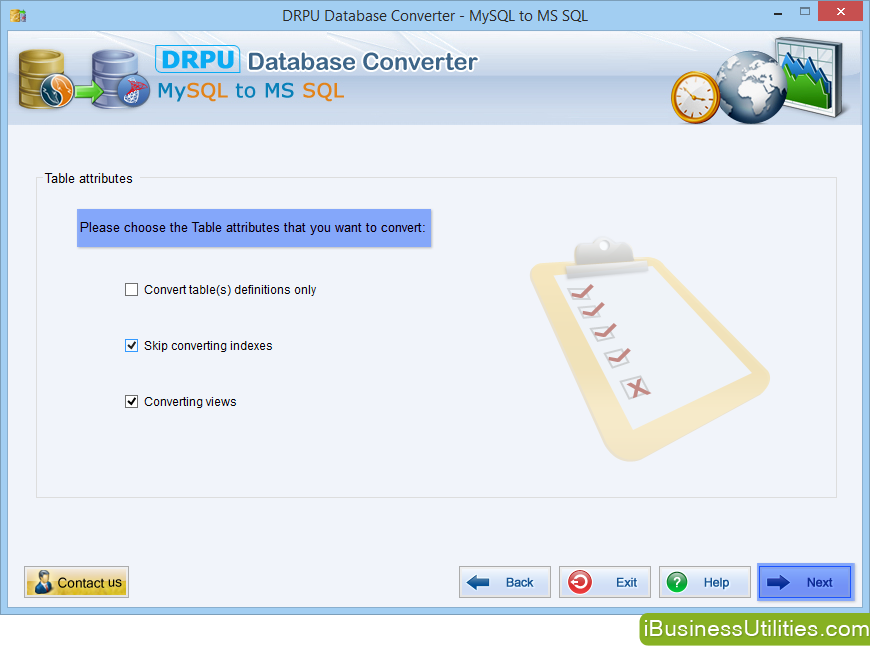
Task: Click 'MySQL to MS SQL' banner subtitle
Action: coord(251,90)
